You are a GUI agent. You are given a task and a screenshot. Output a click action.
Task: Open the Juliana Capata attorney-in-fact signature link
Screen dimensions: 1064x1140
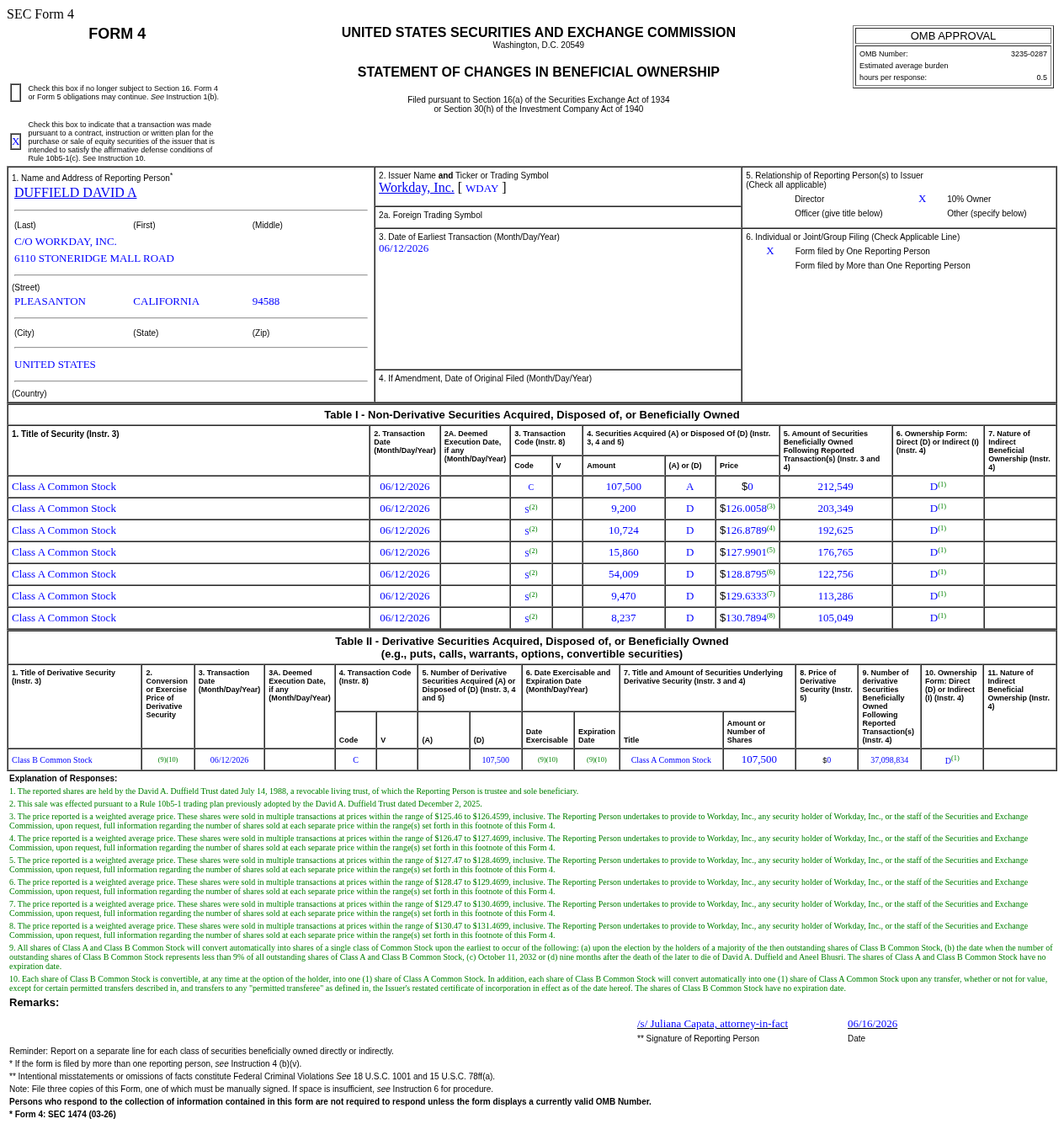(x=712, y=1024)
